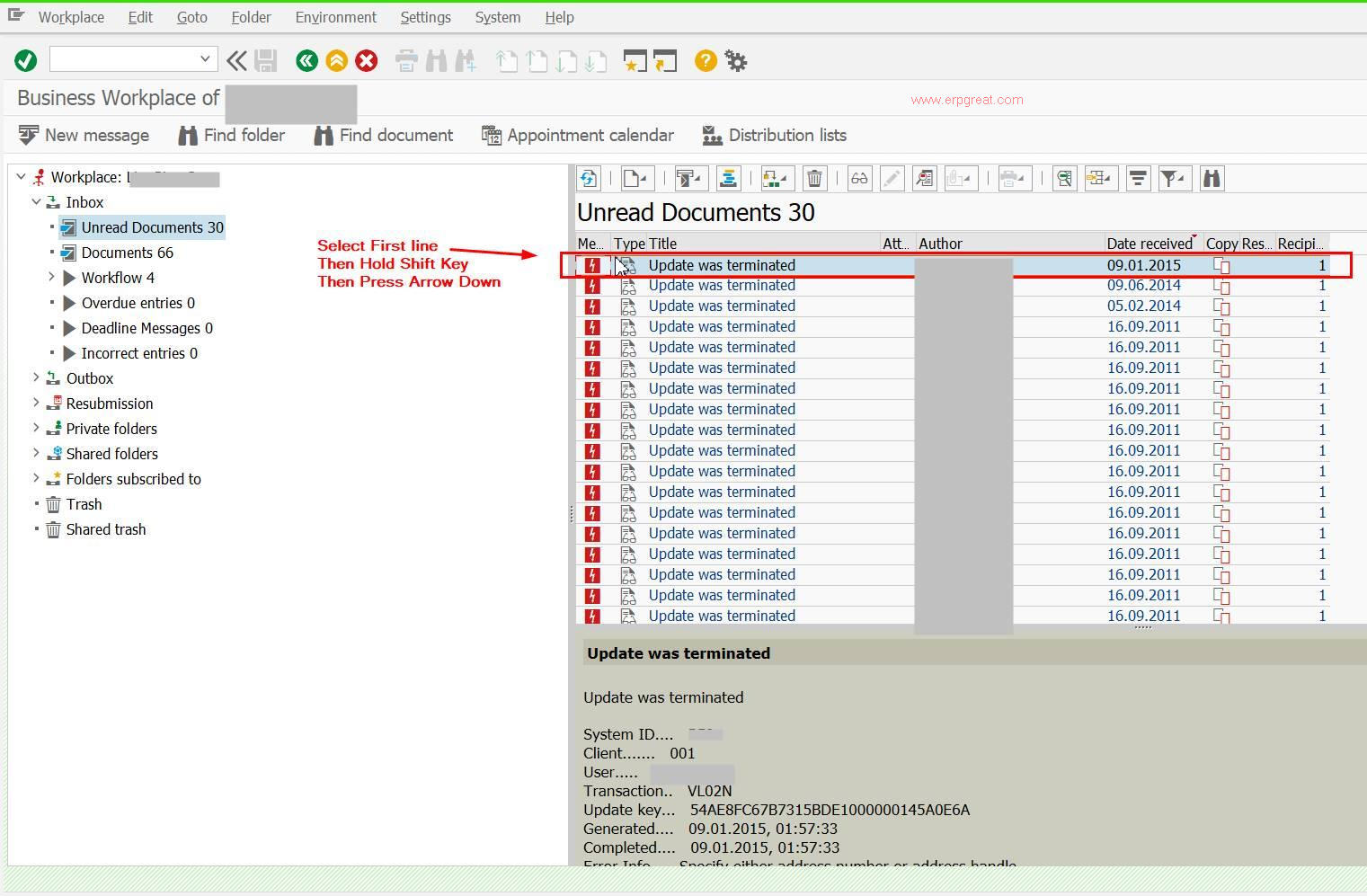Sort by the Date received column header
Image resolution: width=1367 pixels, height=896 pixels.
click(1149, 244)
